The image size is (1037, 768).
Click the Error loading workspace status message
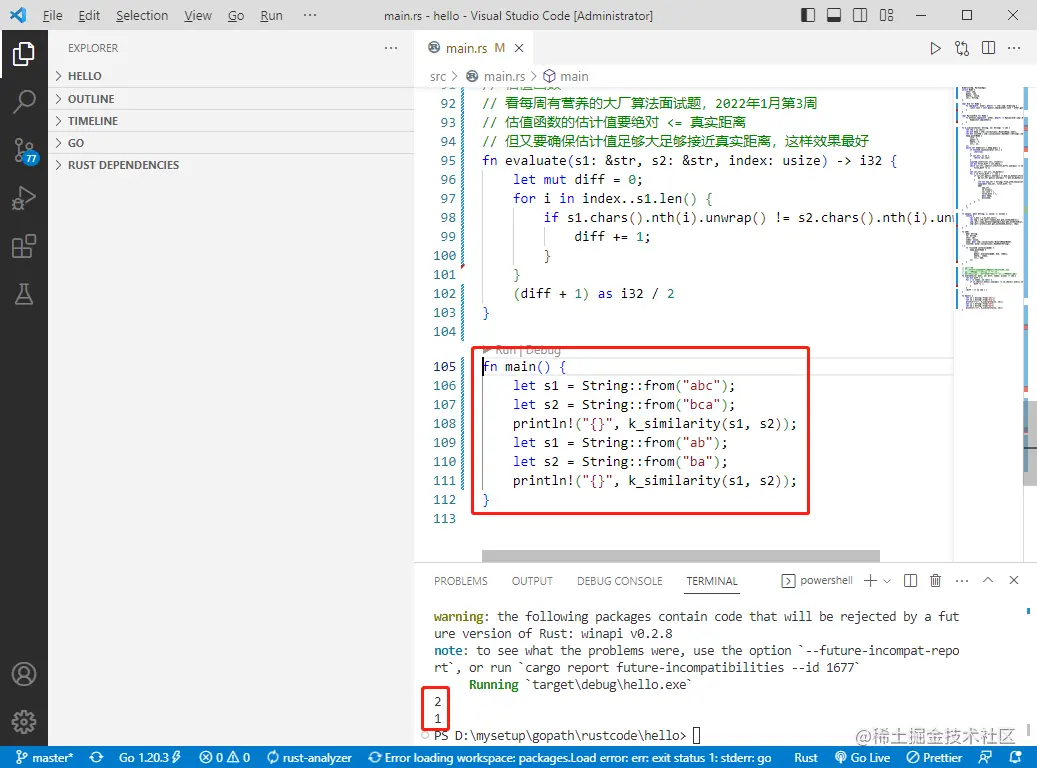coord(569,757)
